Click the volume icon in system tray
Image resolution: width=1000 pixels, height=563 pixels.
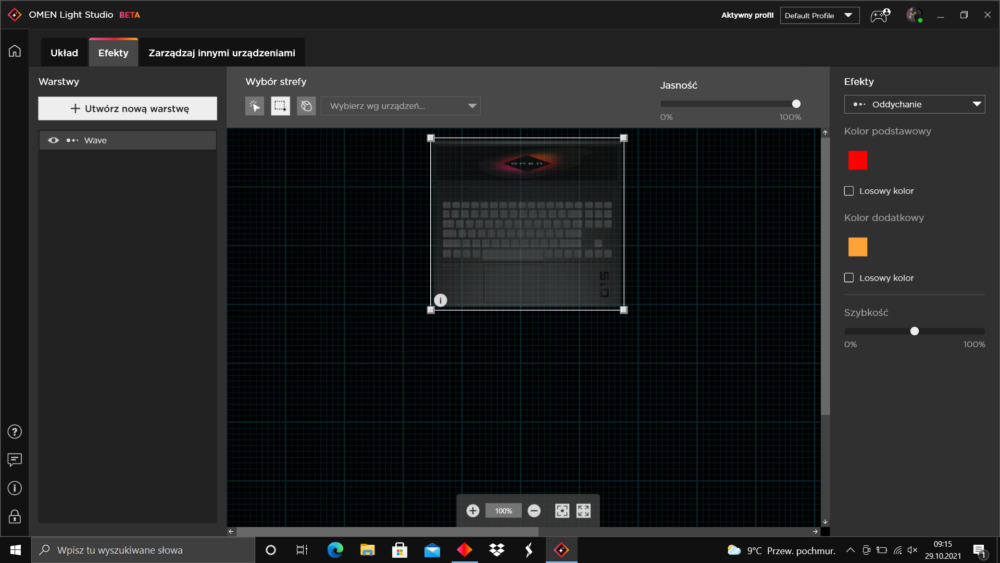pyautogui.click(x=913, y=550)
